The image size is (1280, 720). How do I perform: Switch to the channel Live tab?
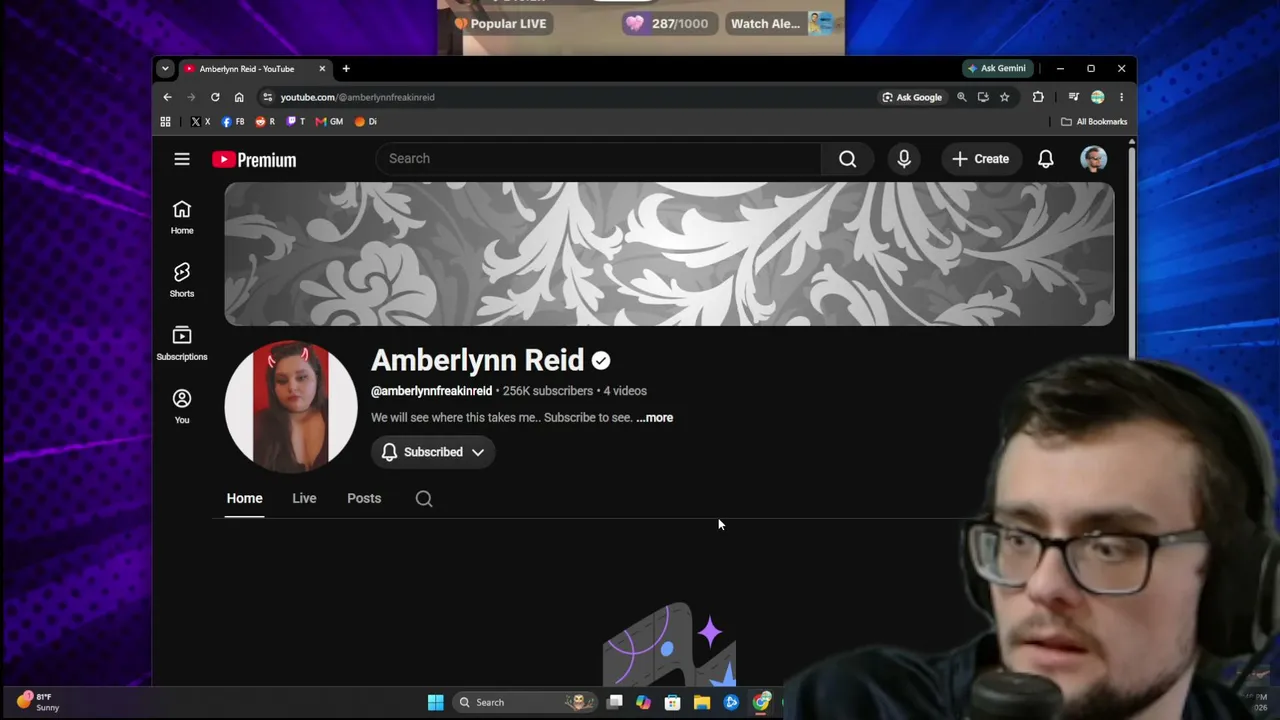coord(304,498)
